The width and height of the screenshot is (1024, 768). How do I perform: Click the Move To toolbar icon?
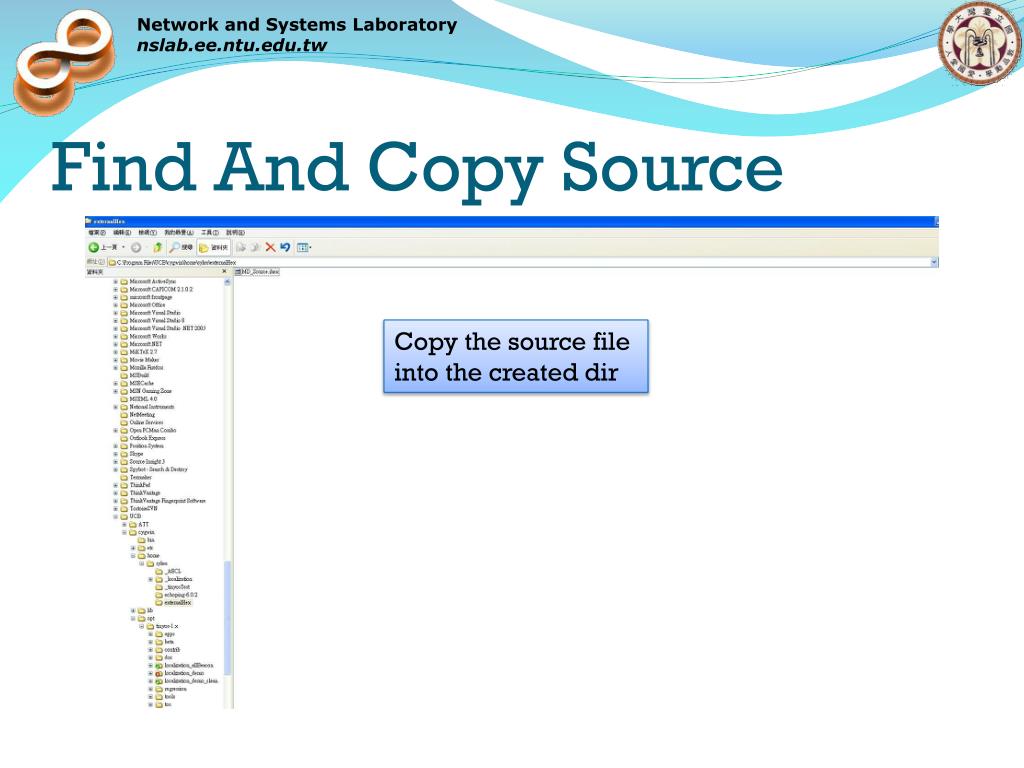(x=241, y=248)
